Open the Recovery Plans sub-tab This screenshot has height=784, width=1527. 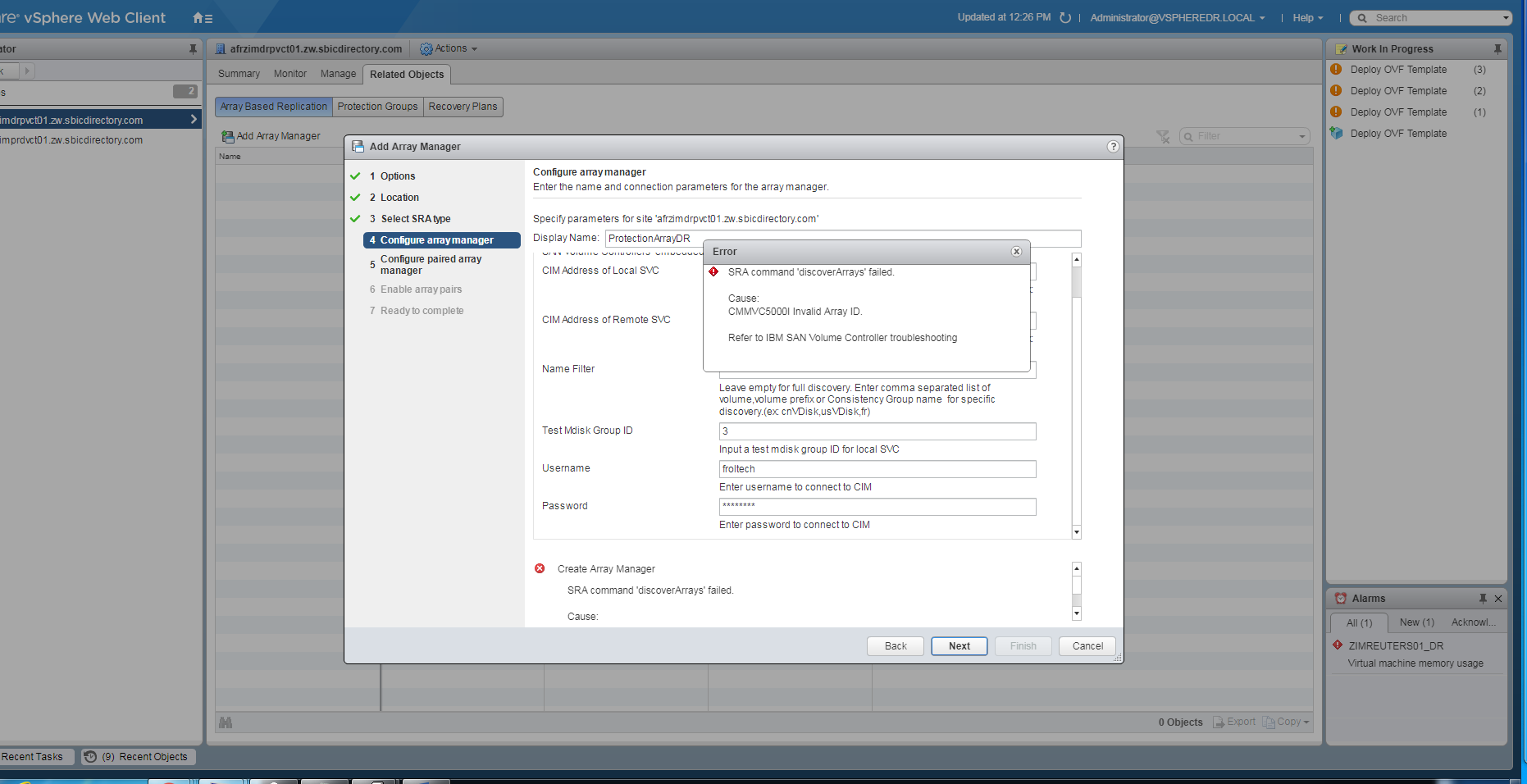(463, 107)
